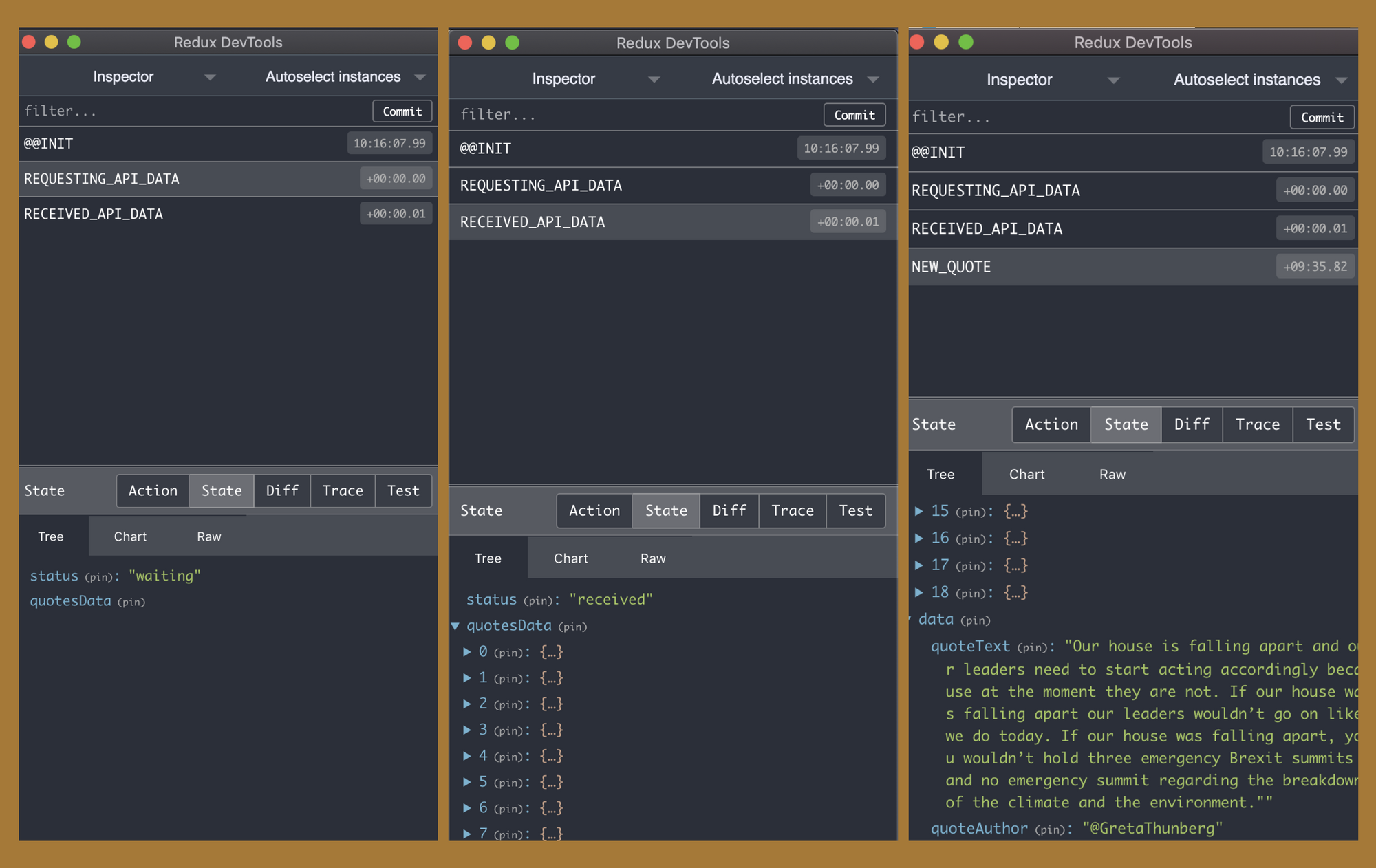Image resolution: width=1376 pixels, height=868 pixels.
Task: Toggle pin on status field in left panel
Action: (100, 576)
